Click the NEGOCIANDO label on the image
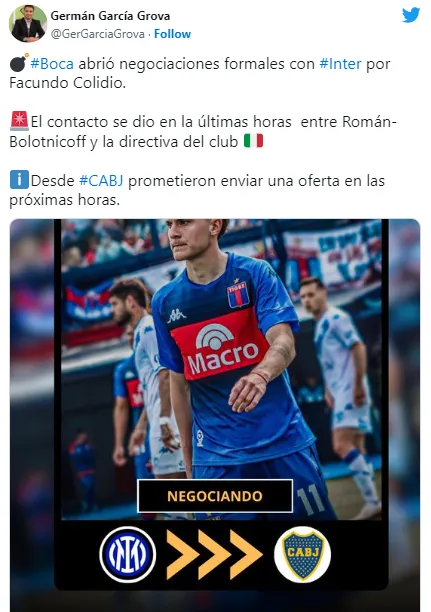This screenshot has width=431, height=612. [215, 496]
